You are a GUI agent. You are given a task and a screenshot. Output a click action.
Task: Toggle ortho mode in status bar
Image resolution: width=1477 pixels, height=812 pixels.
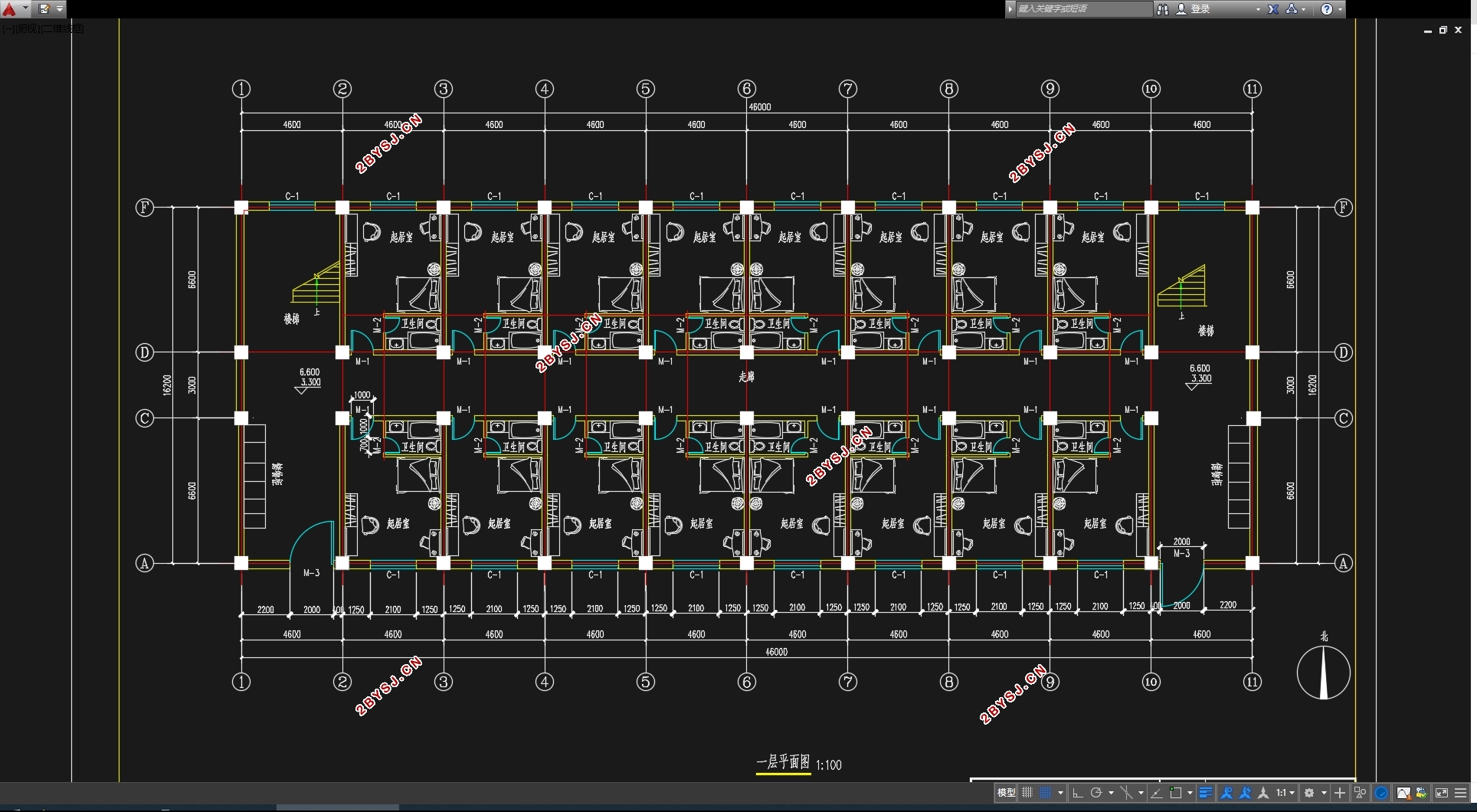pyautogui.click(x=1077, y=793)
